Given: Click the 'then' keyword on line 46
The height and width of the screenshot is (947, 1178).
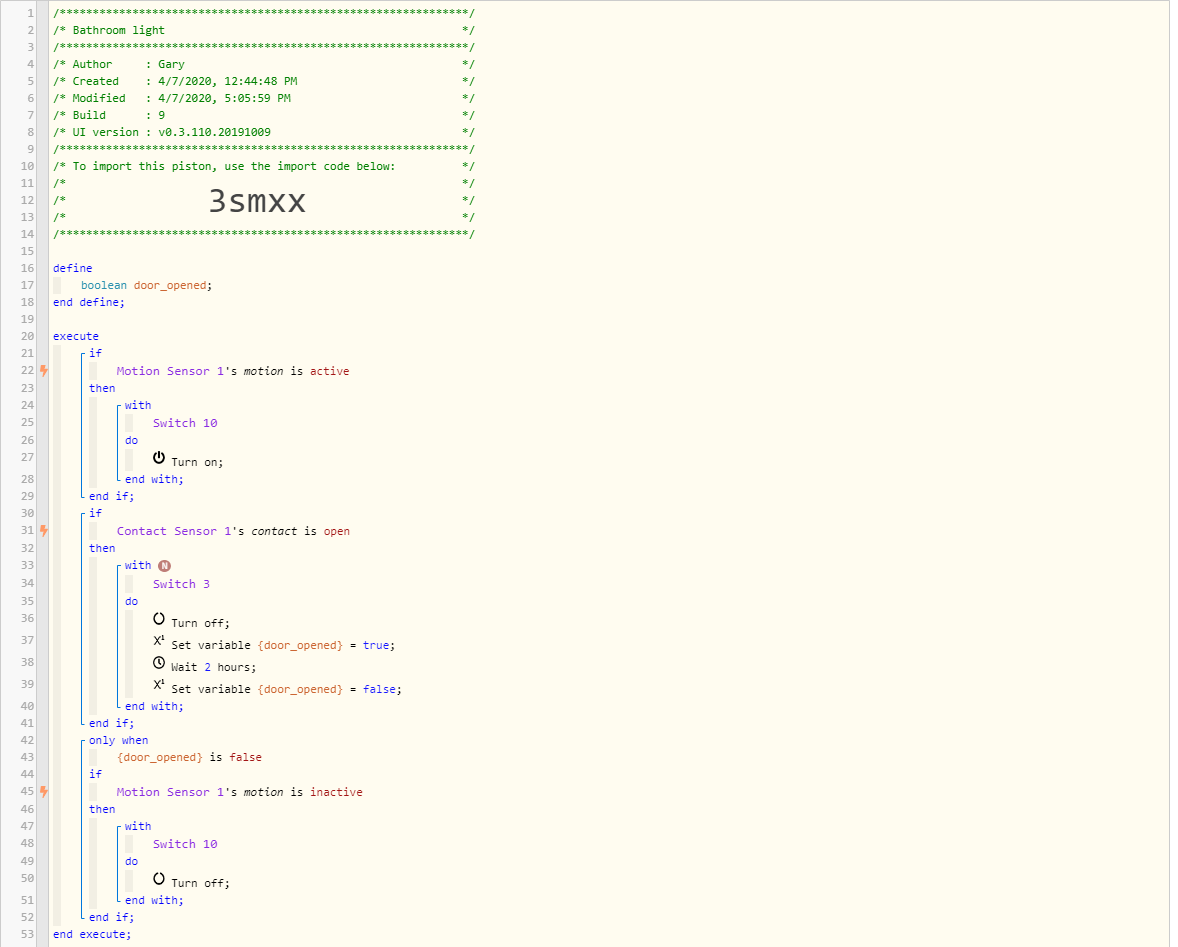Looking at the screenshot, I should click(102, 809).
